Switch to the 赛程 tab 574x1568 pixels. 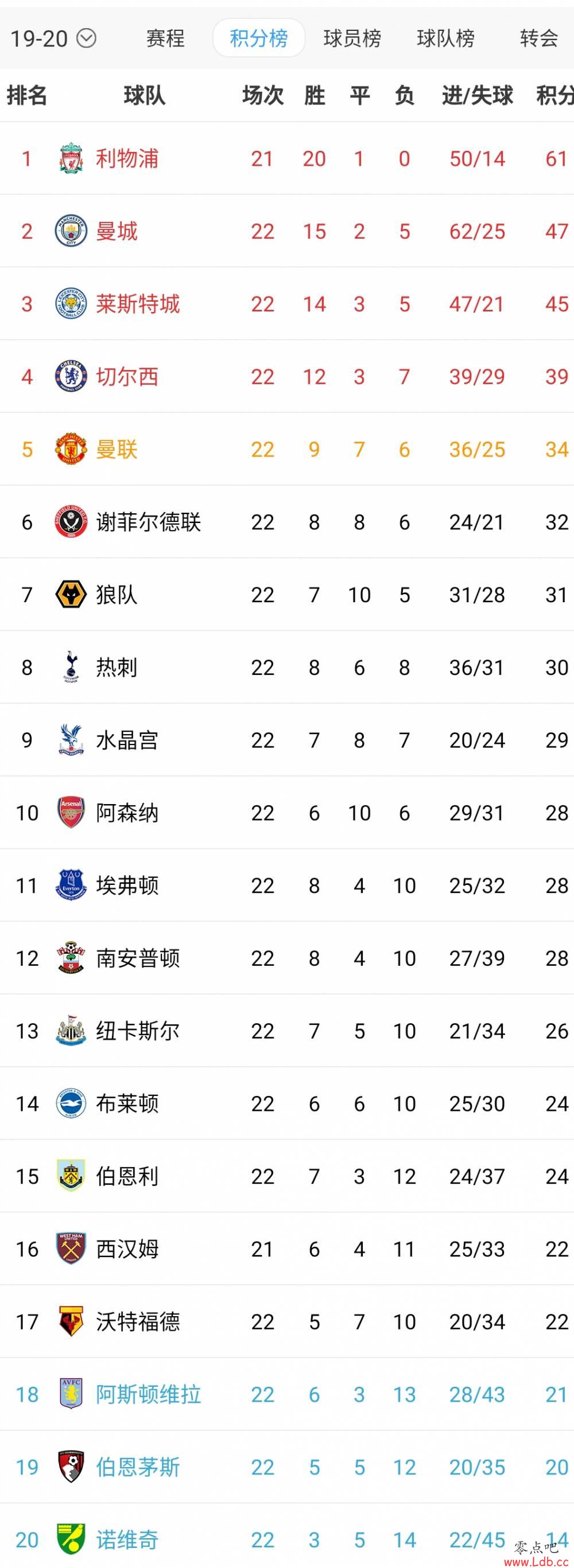coord(165,38)
